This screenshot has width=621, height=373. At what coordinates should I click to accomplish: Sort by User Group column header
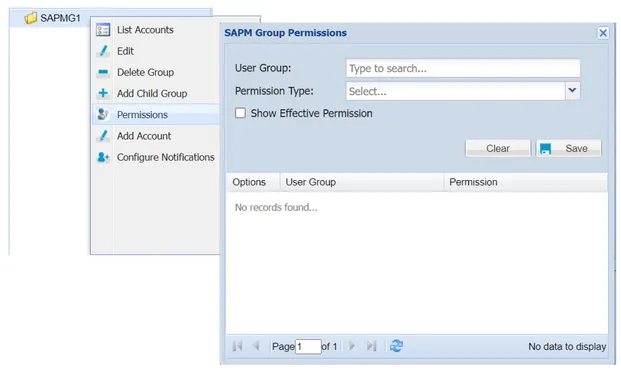362,182
